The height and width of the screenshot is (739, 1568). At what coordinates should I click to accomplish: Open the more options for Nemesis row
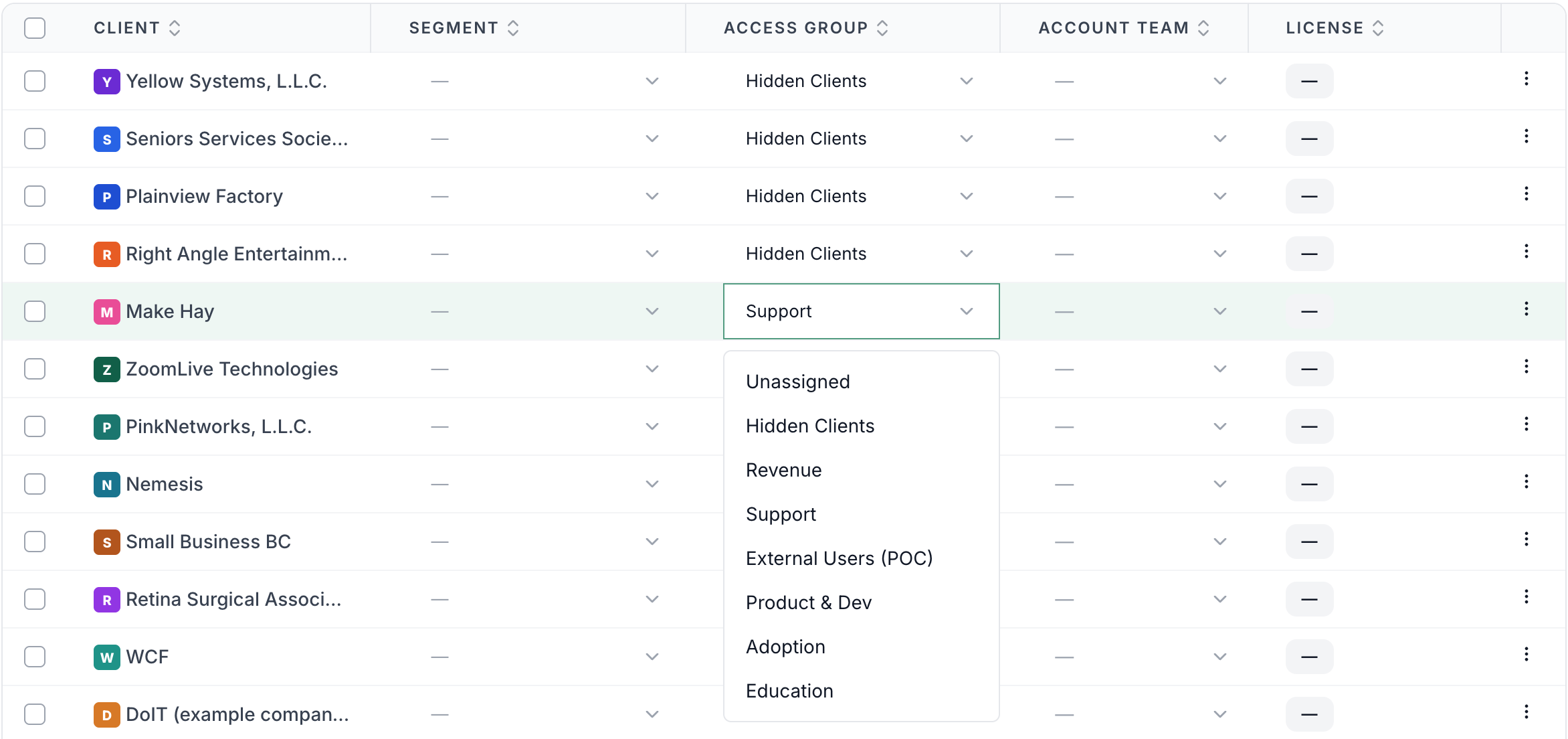click(x=1526, y=482)
